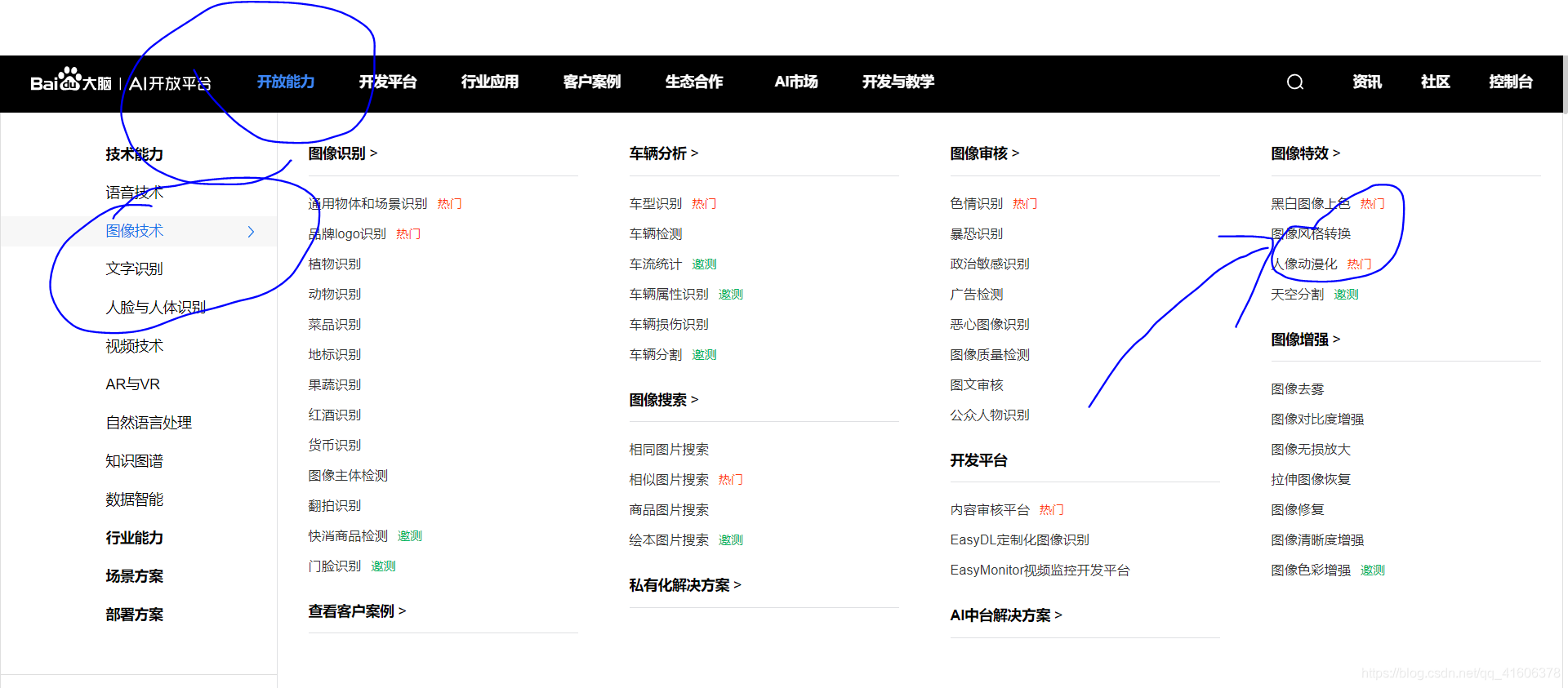Open 黑白图像上色 link
The width and height of the screenshot is (1568, 688).
(1311, 204)
